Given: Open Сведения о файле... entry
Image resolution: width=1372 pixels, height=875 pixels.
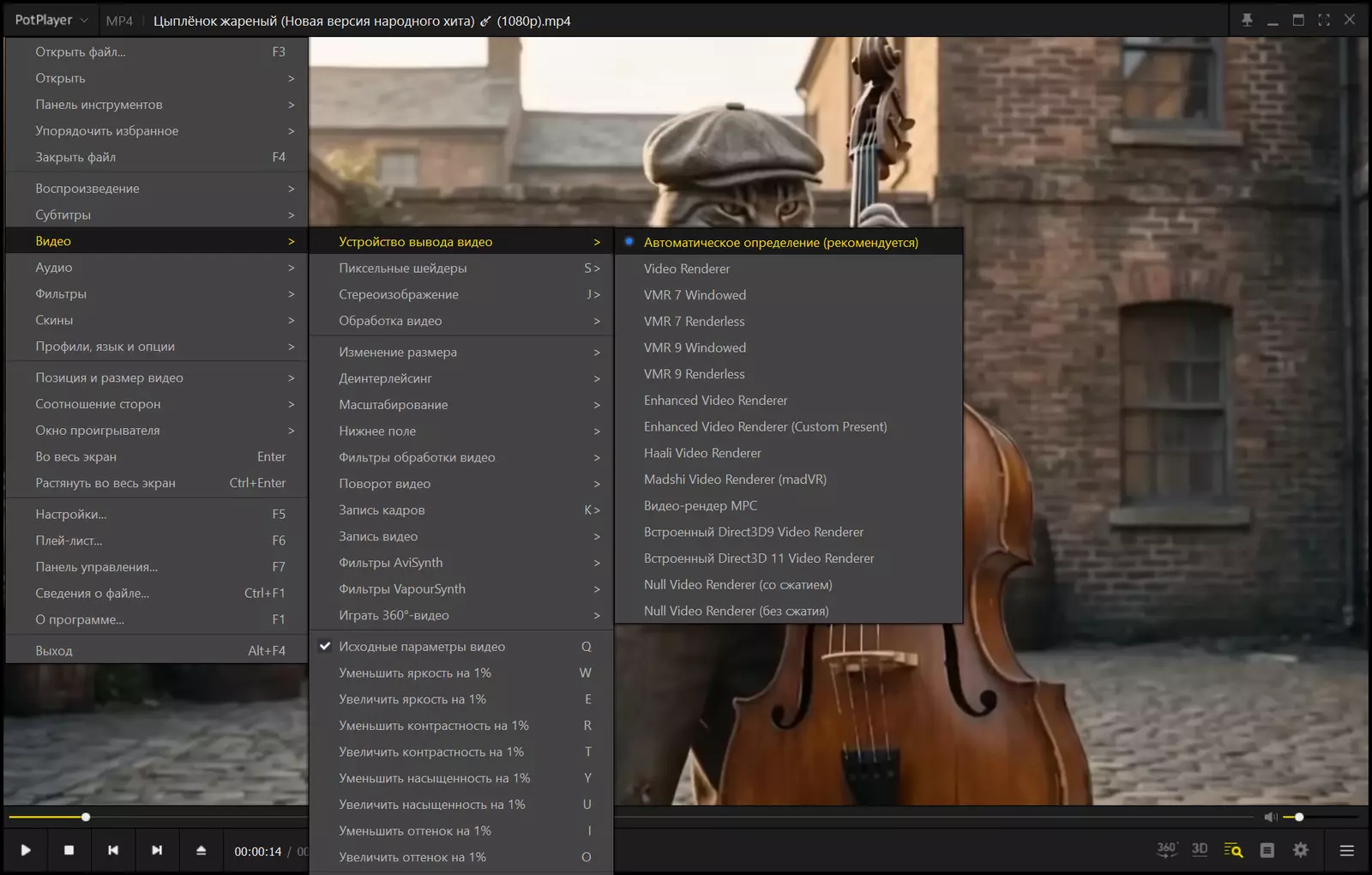Looking at the screenshot, I should (x=157, y=594).
